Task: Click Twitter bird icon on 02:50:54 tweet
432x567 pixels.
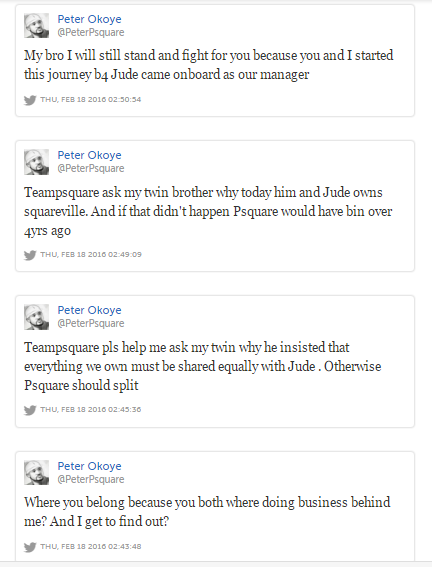Action: point(30,100)
